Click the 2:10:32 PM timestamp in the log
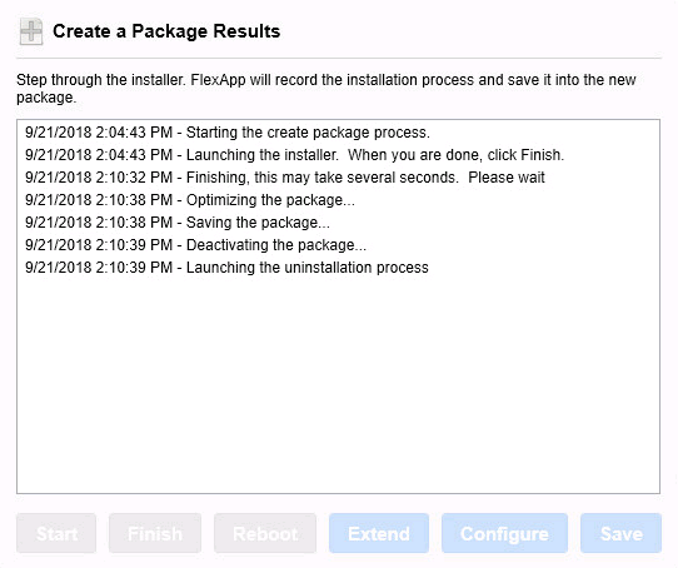 134,177
